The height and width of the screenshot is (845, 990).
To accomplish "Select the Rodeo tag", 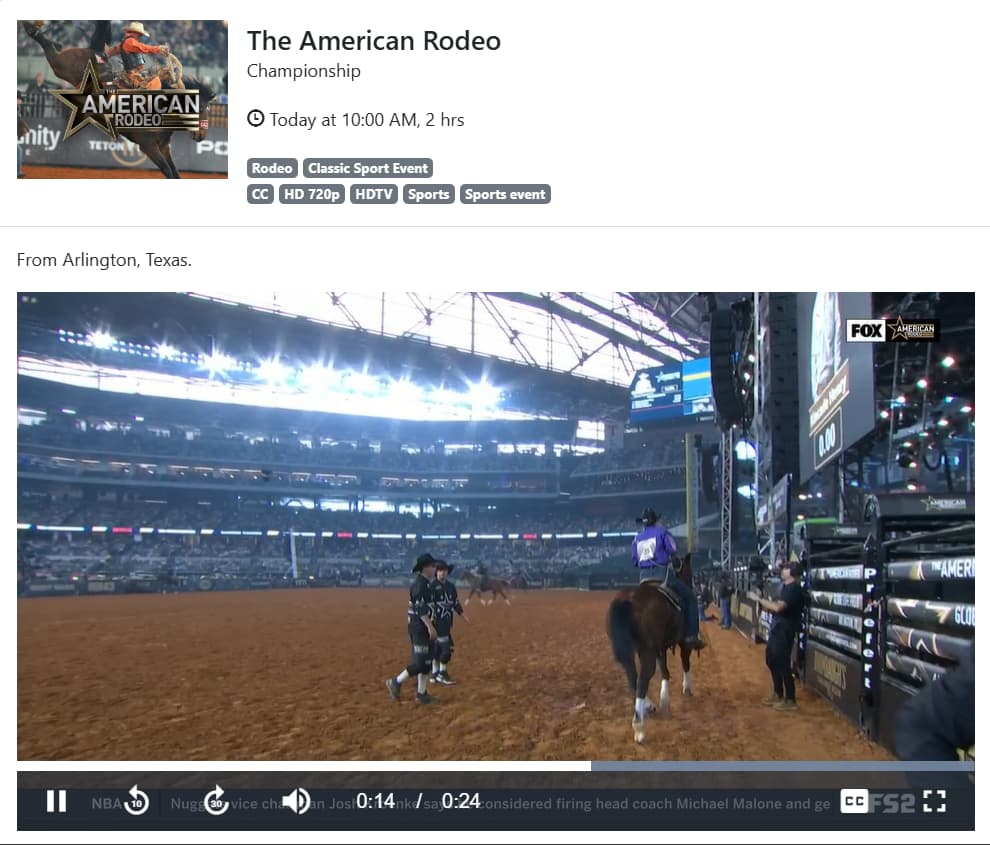I will coord(272,168).
